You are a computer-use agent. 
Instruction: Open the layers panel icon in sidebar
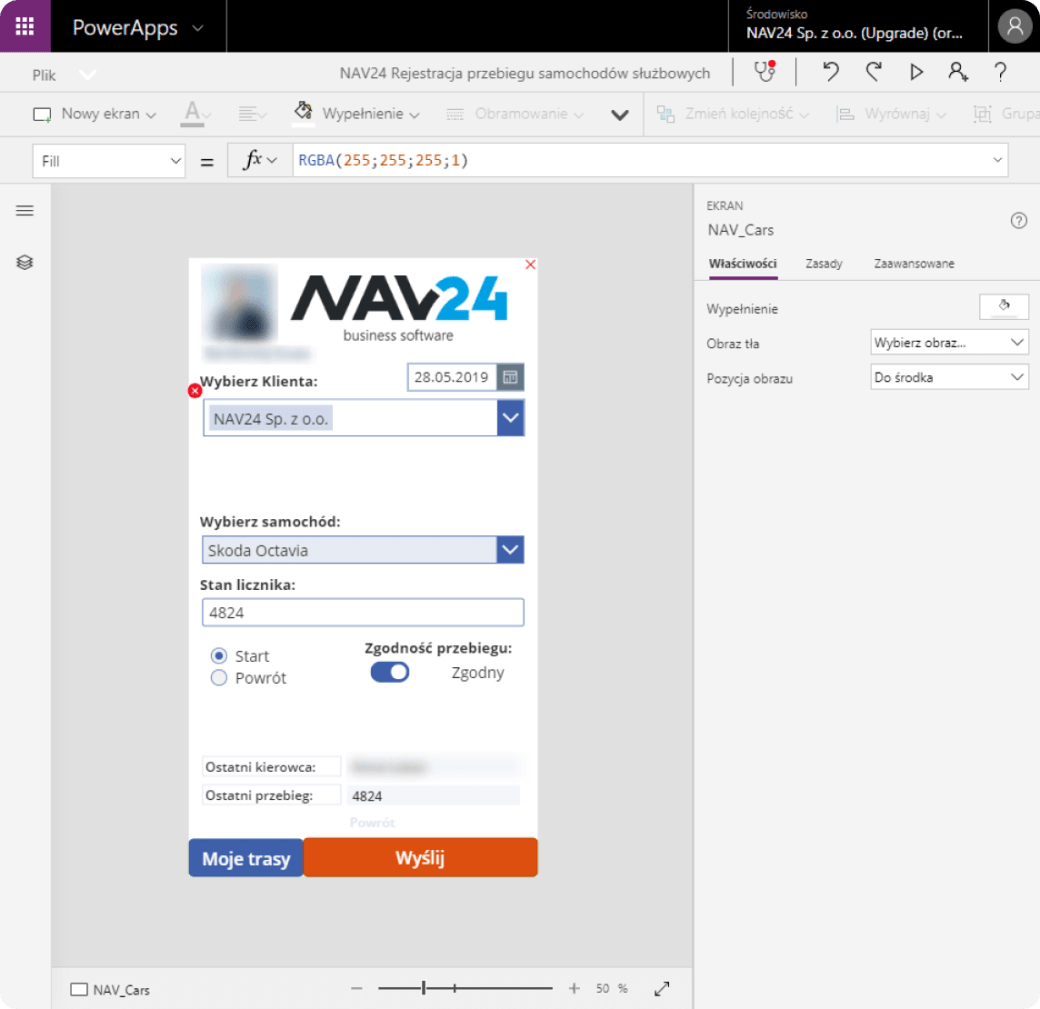pos(25,262)
